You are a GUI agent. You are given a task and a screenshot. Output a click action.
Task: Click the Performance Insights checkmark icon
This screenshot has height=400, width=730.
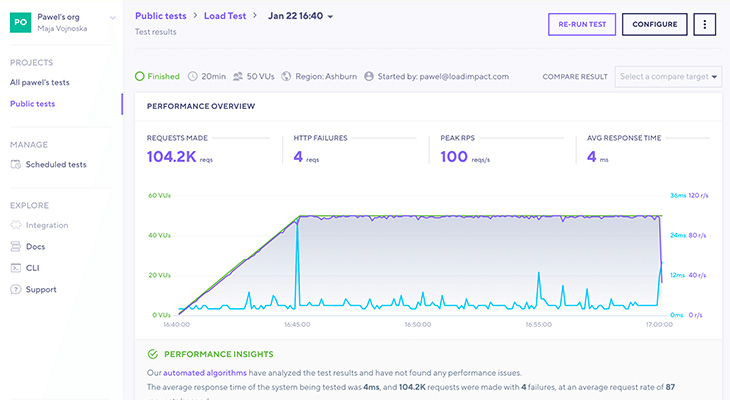pyautogui.click(x=152, y=354)
